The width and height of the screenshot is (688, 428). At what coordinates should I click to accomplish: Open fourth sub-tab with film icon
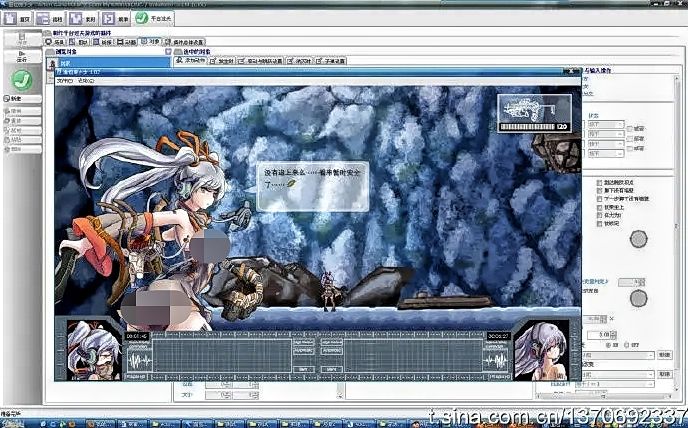126,42
